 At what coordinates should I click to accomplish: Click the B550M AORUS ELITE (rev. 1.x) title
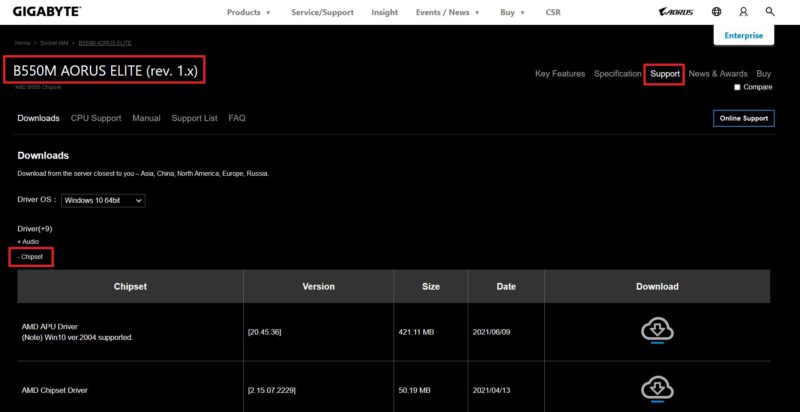coord(105,70)
